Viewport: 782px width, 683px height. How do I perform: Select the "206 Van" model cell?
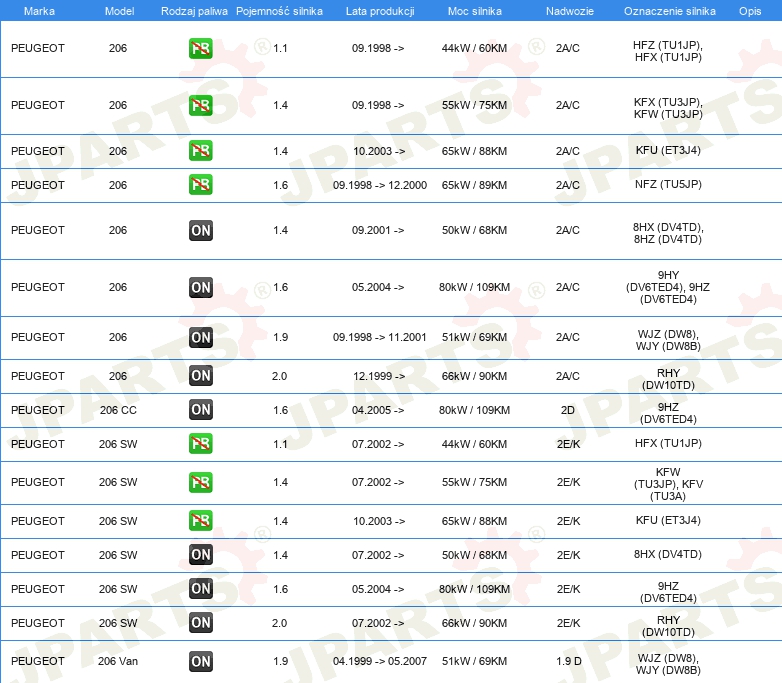118,661
